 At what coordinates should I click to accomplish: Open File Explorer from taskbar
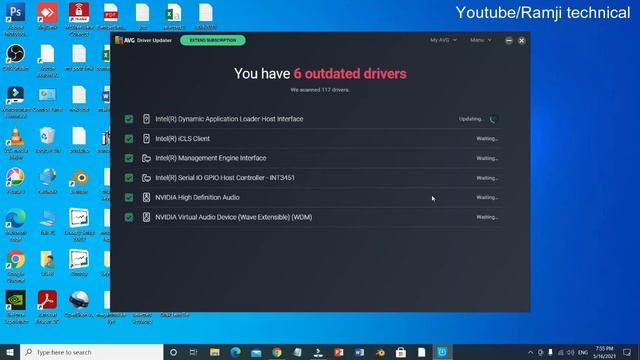tap(215, 352)
